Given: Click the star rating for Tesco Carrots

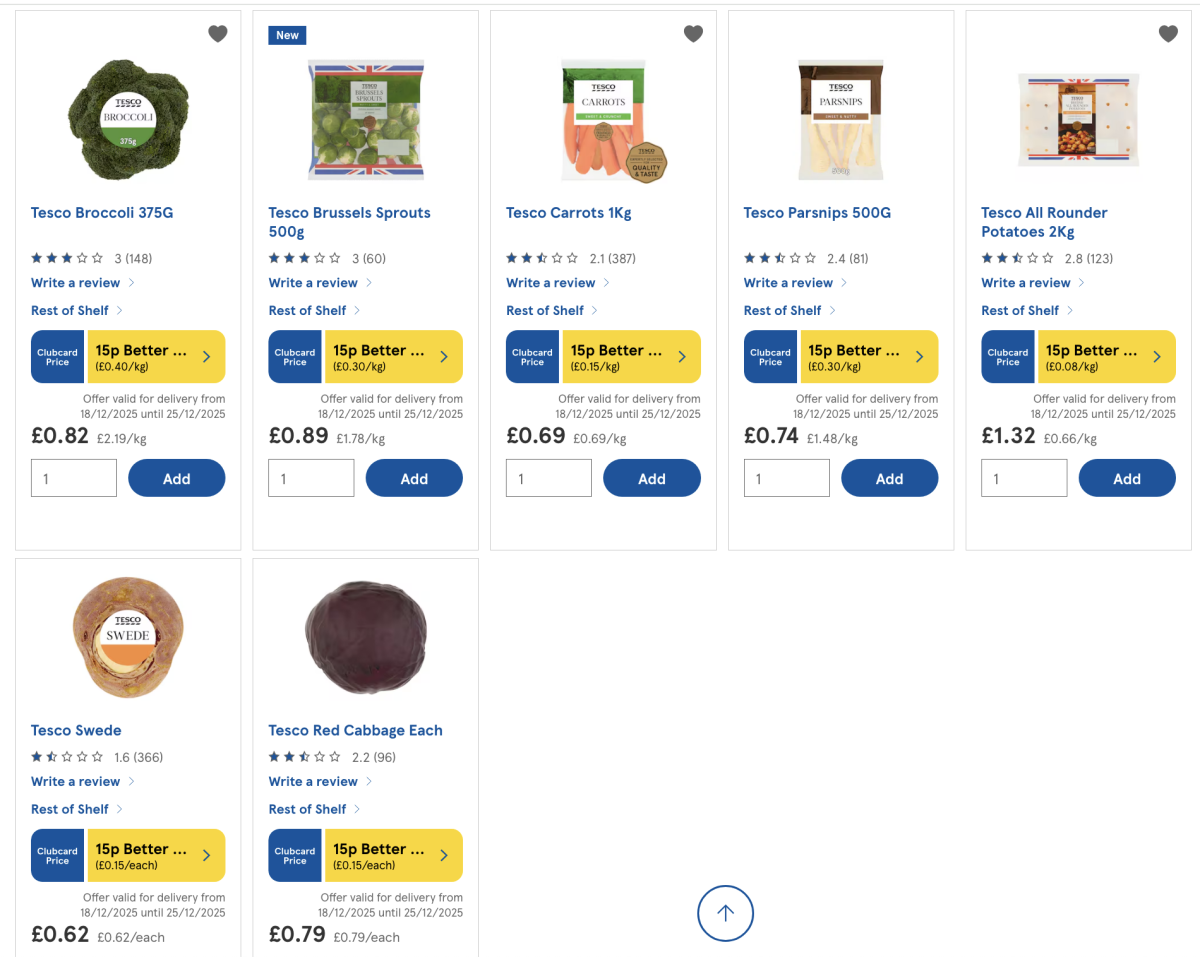Looking at the screenshot, I should [x=541, y=257].
